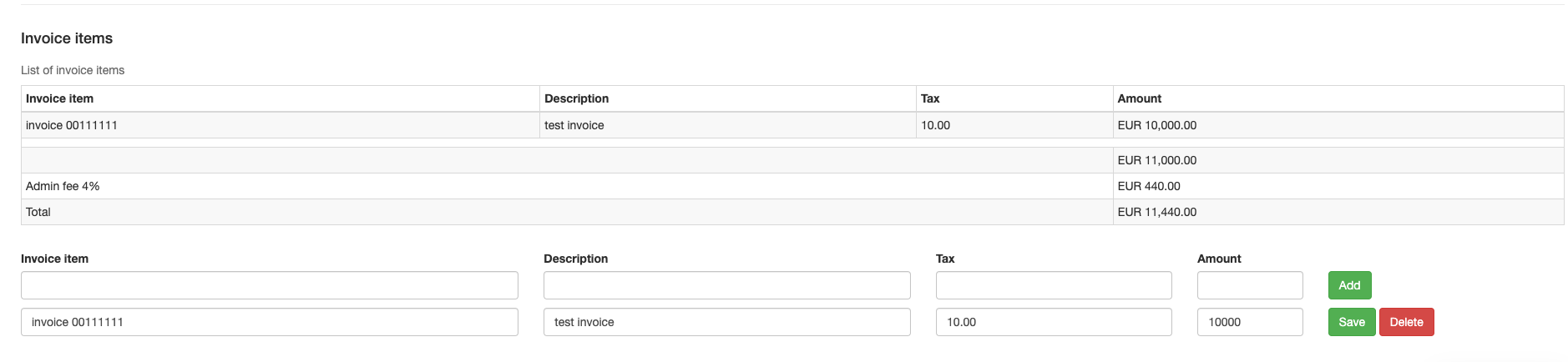Click the green Add button
This screenshot has width=1568, height=362.
[1349, 285]
